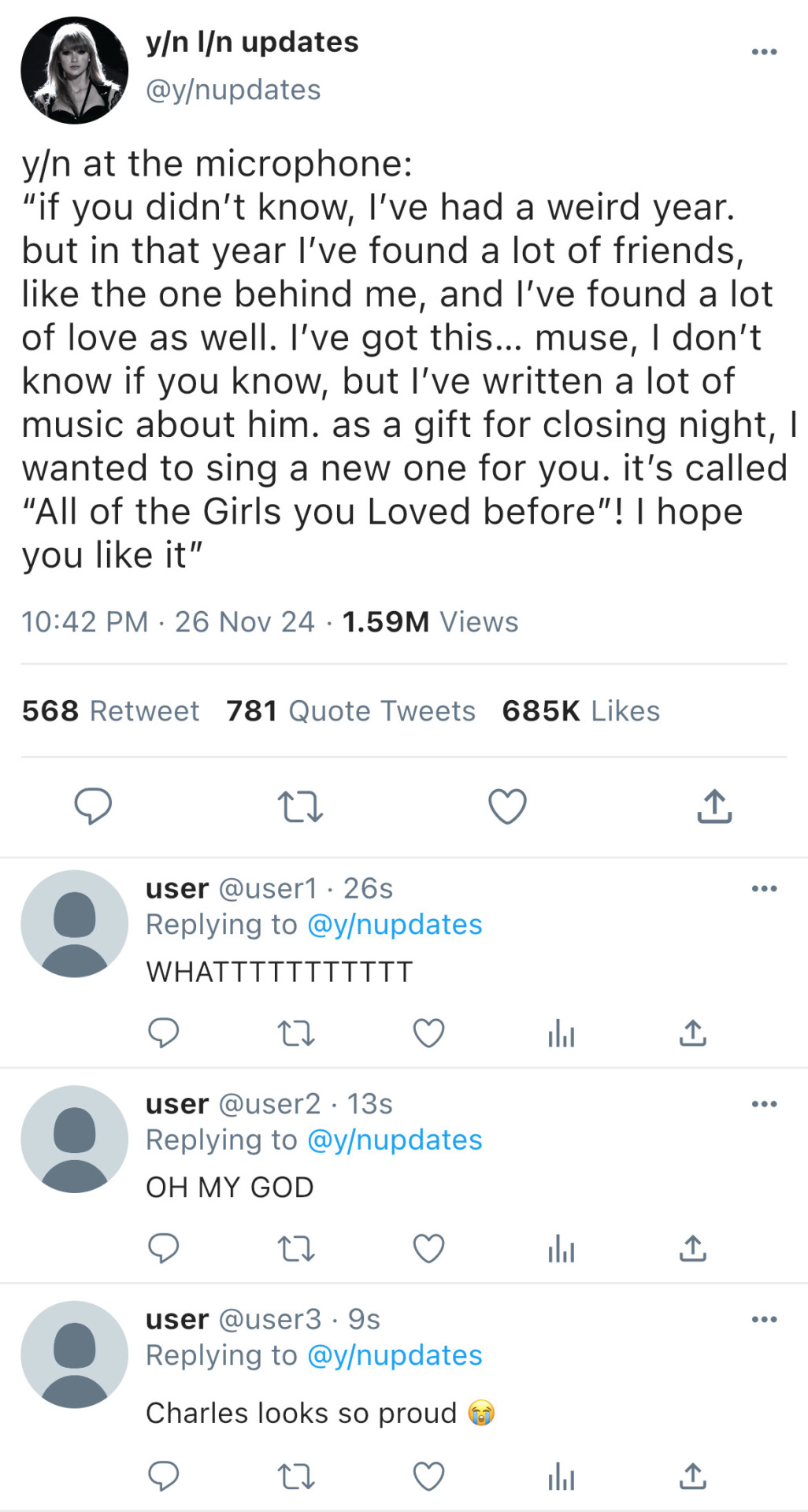This screenshot has height=1512, width=808.
Task: Like the main y/n updates tweet
Action: tap(507, 806)
